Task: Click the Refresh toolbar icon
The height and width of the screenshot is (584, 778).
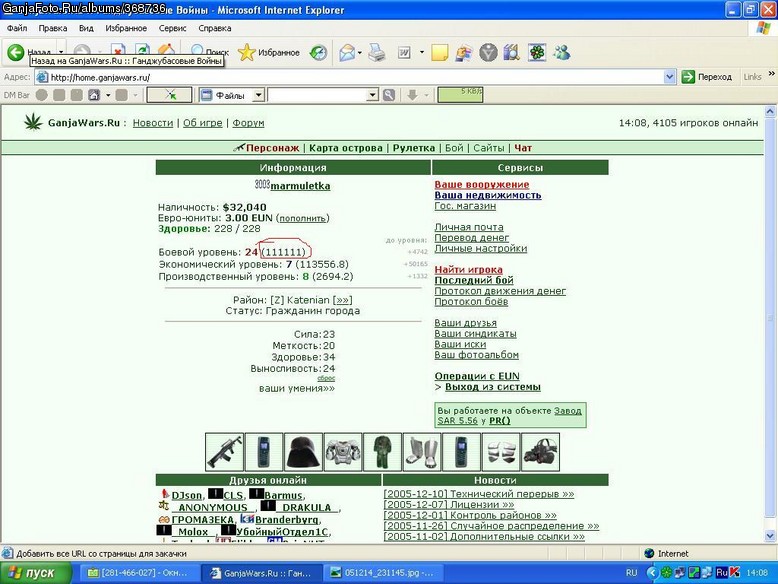Action: click(x=142, y=50)
